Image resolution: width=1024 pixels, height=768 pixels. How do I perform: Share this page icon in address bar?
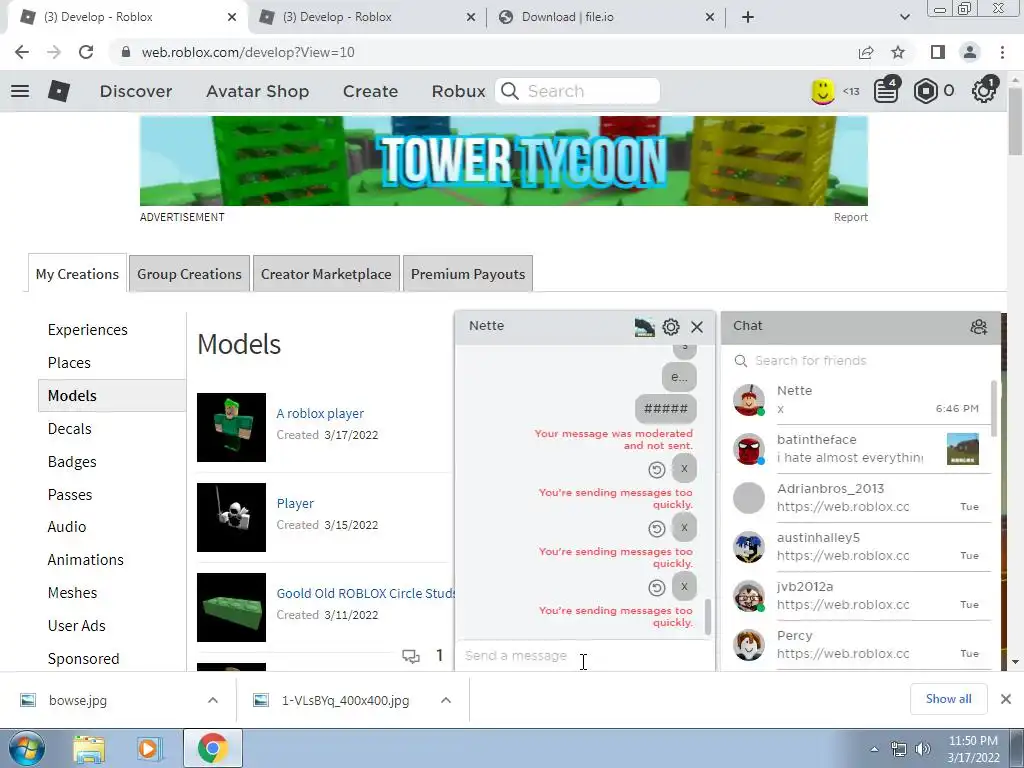click(x=866, y=52)
